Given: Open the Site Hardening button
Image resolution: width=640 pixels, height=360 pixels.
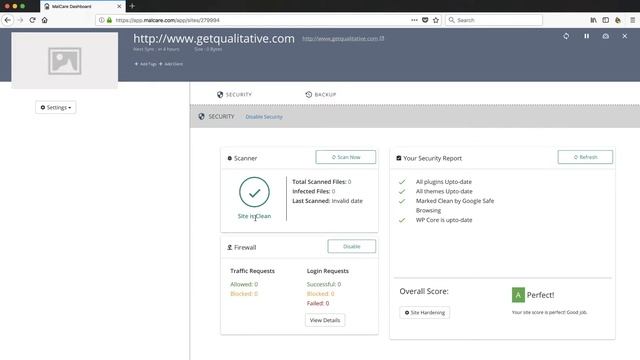Looking at the screenshot, I should 424,313.
